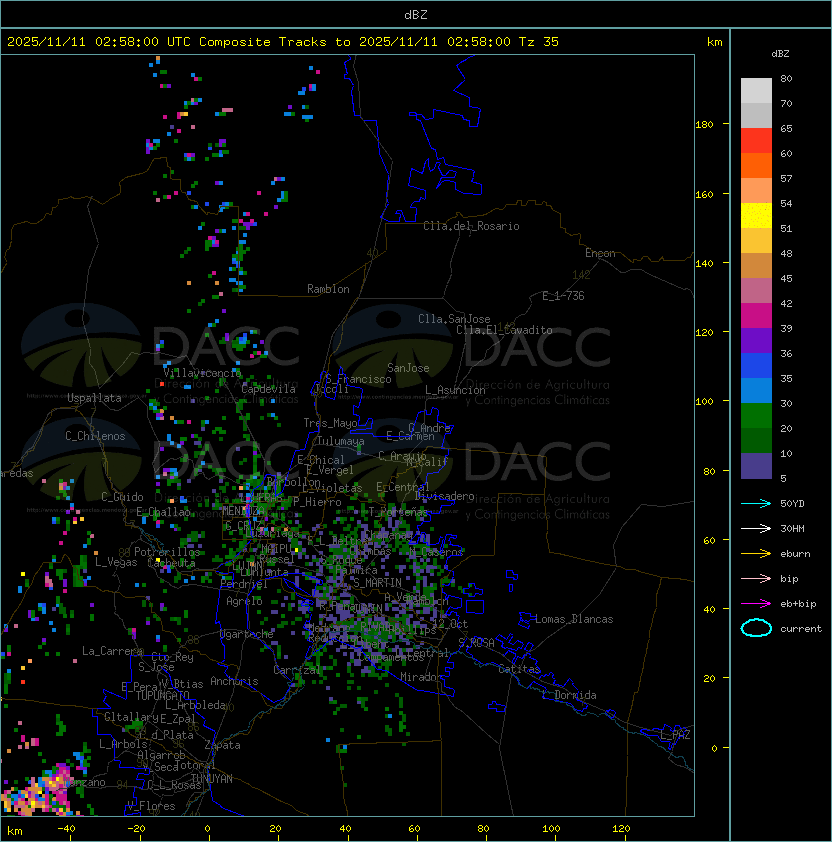Screen dimensions: 832x842
Task: Click the 'La_Carrera' map label
Action: point(112,651)
